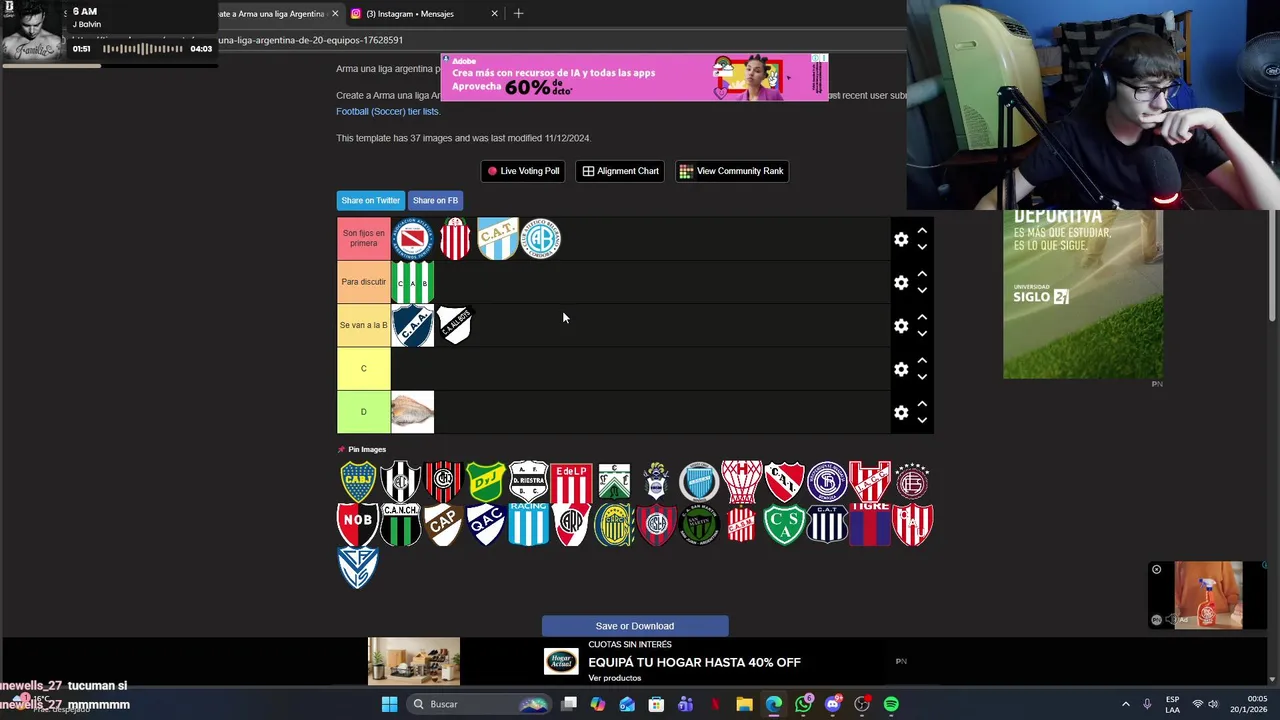Select the Vélez Sarsfield crest
This screenshot has width=1280, height=720.
pyautogui.click(x=358, y=567)
